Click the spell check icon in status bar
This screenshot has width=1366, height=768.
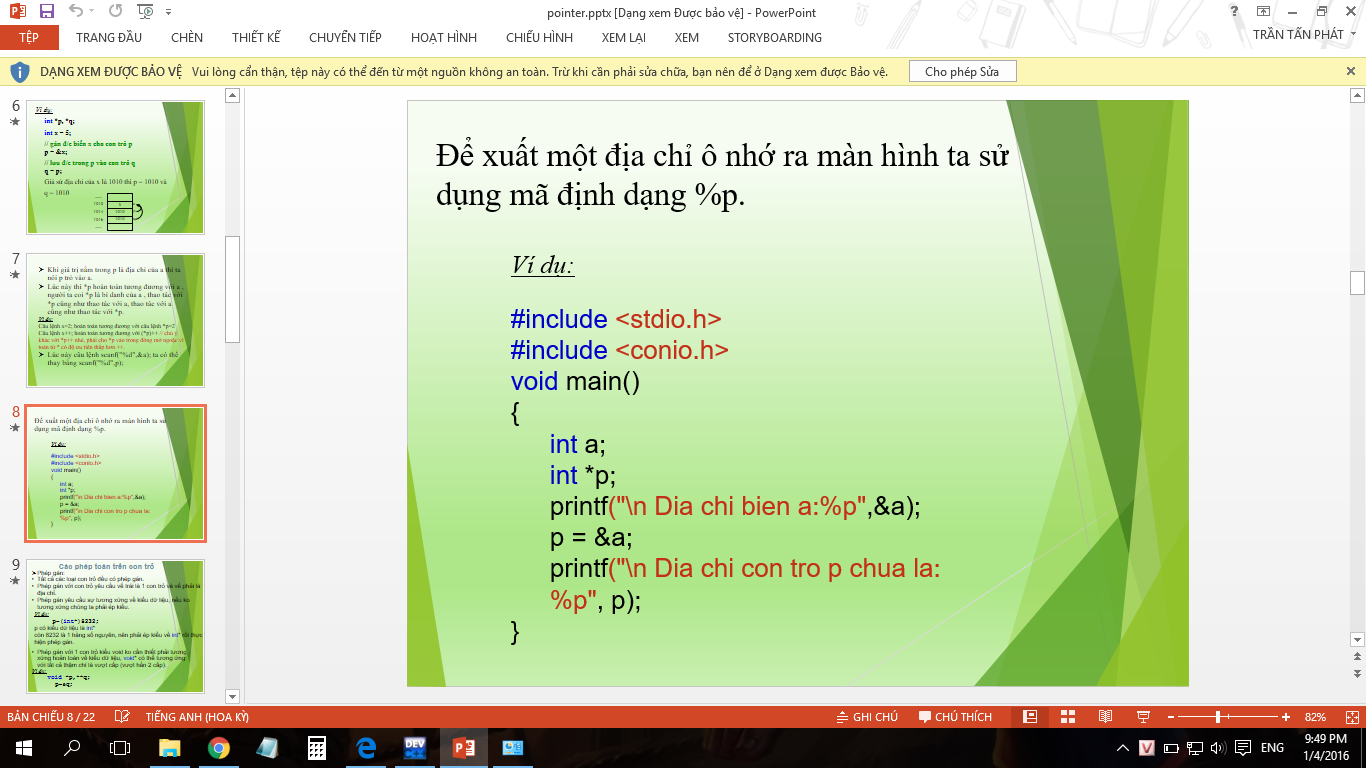(122, 717)
